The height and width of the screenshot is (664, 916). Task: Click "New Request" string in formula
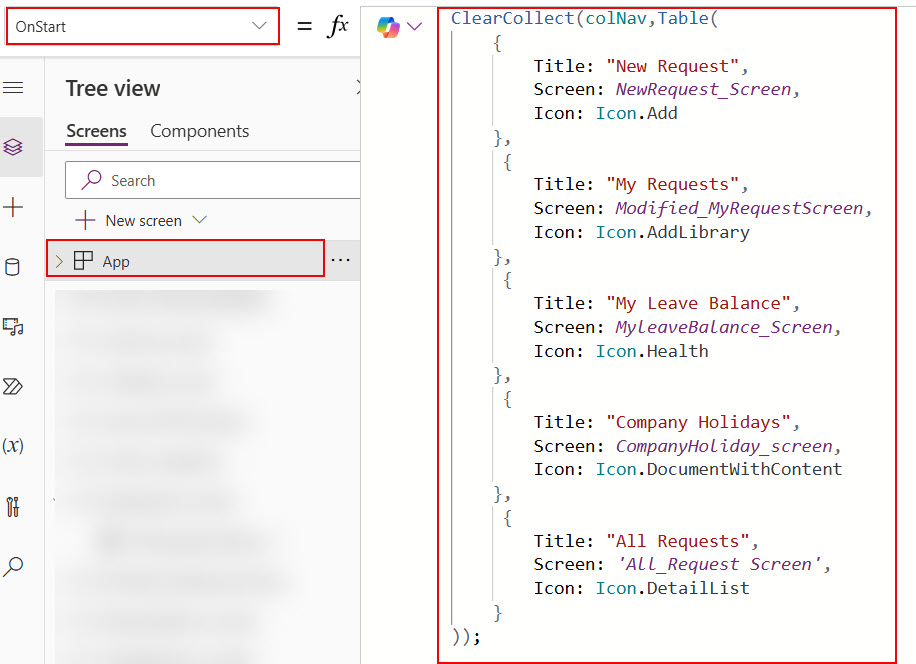tap(673, 66)
